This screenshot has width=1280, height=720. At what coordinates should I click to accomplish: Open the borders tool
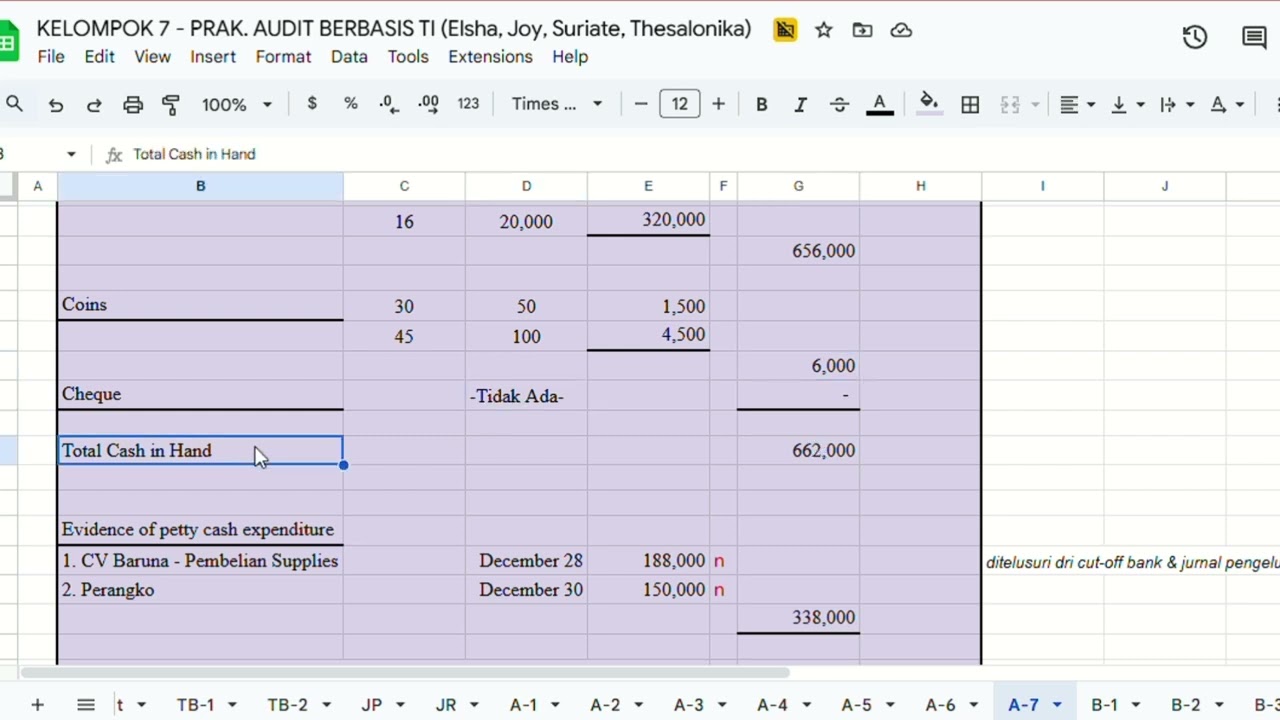[970, 104]
